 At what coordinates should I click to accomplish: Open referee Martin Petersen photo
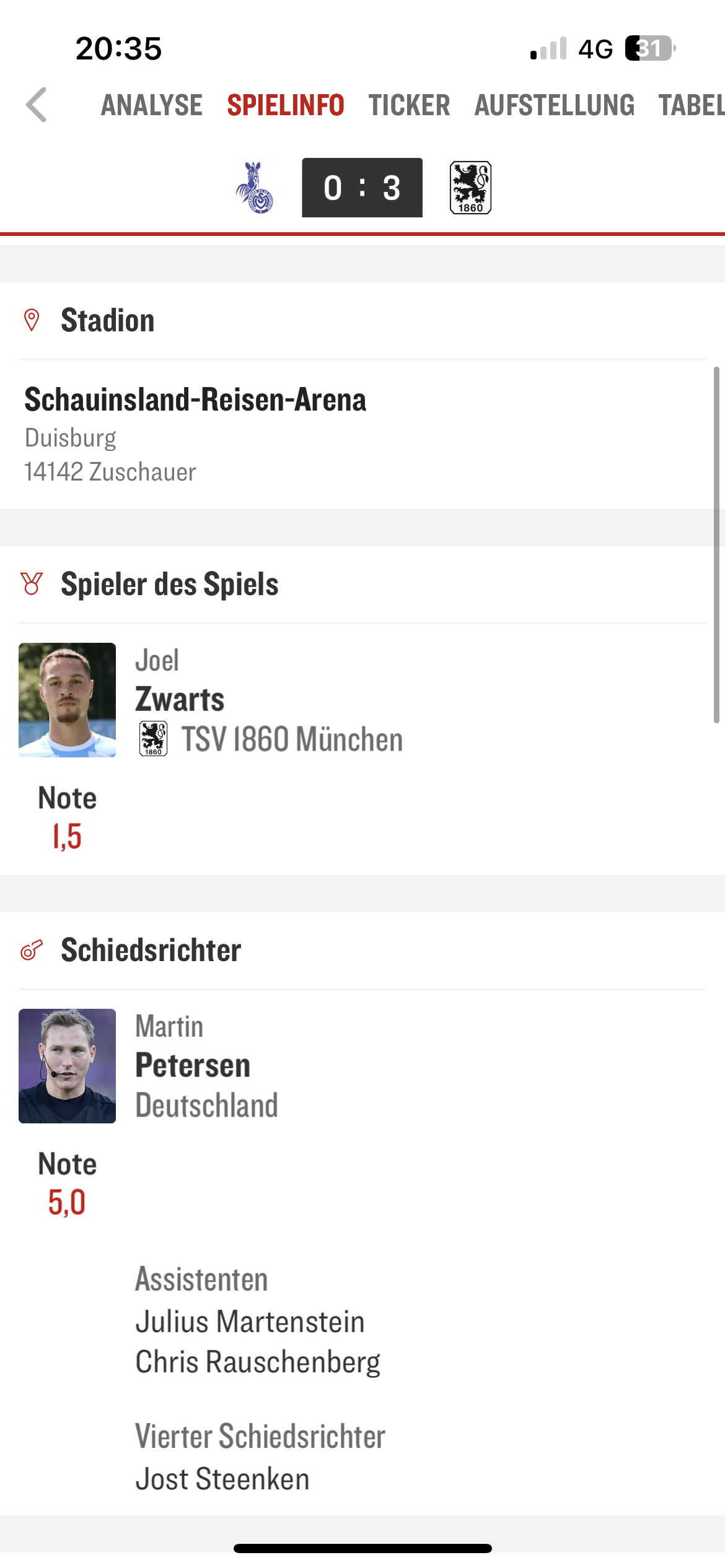(67, 1066)
